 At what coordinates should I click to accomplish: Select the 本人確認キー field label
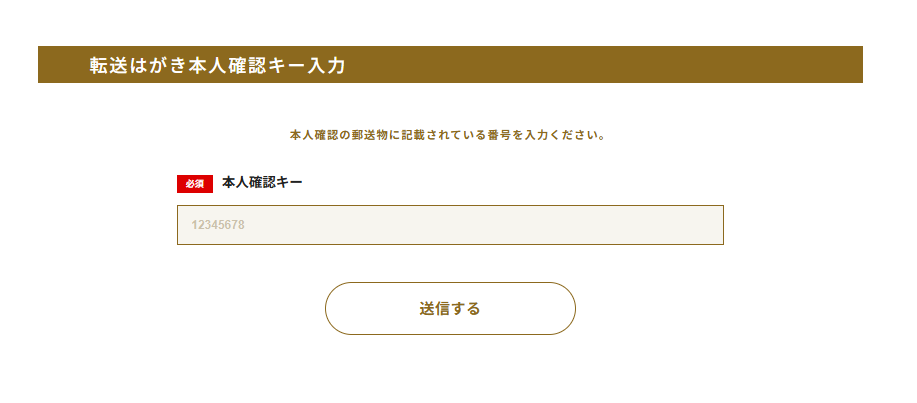[x=262, y=183]
